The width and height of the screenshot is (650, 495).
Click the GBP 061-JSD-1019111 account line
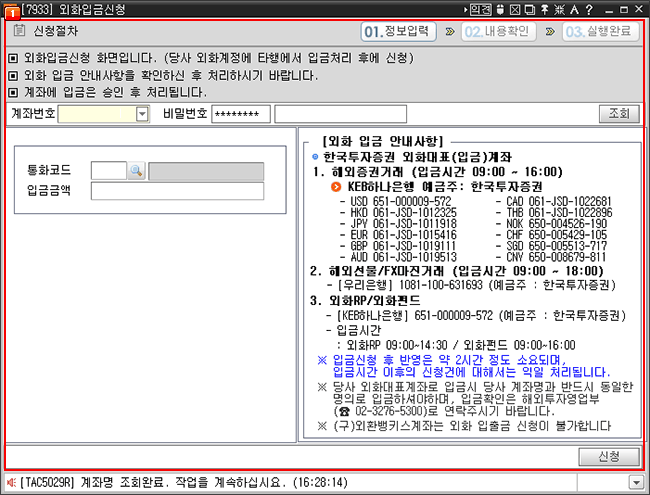coord(398,246)
